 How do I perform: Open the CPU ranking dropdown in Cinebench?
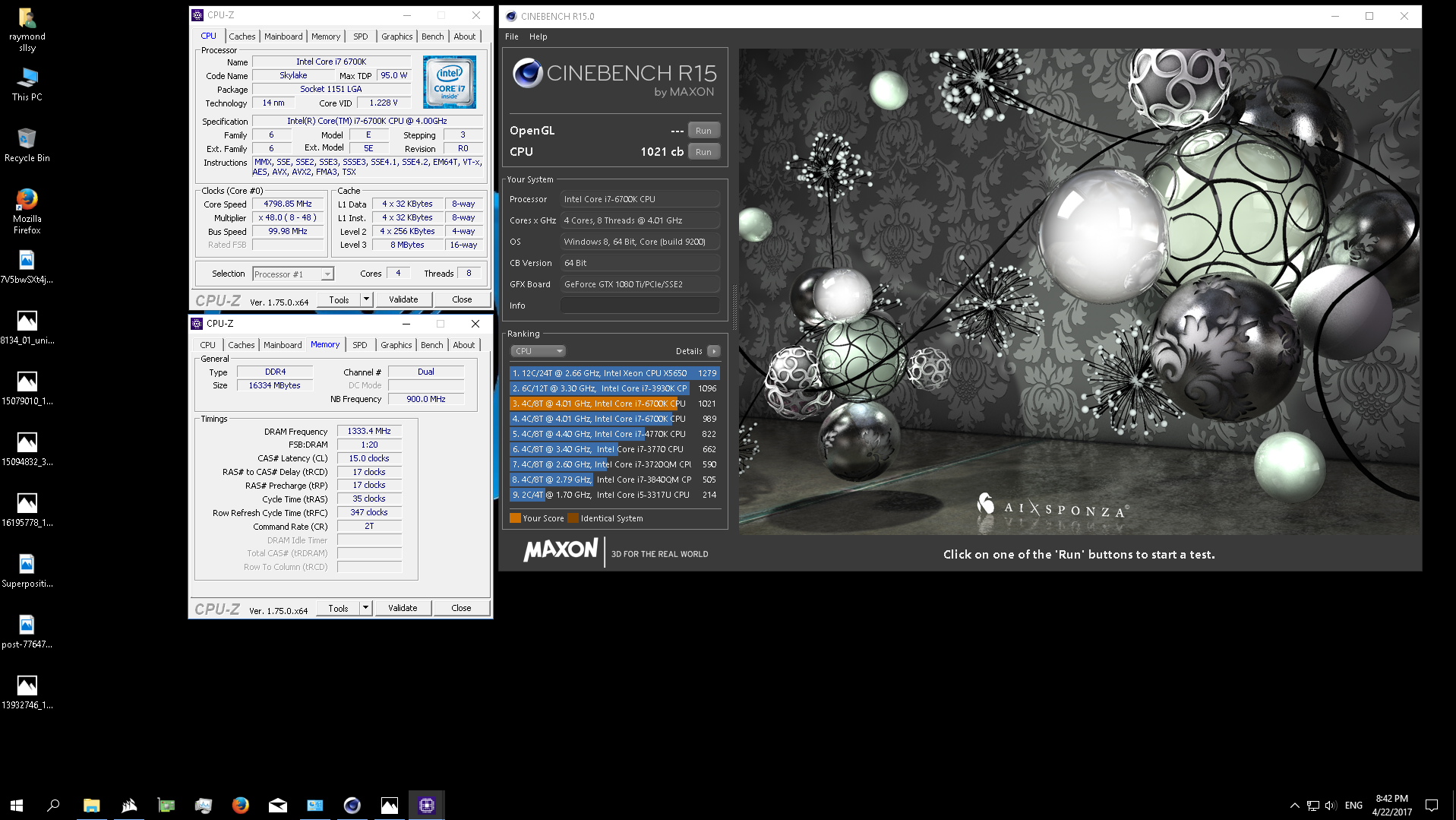pyautogui.click(x=538, y=351)
